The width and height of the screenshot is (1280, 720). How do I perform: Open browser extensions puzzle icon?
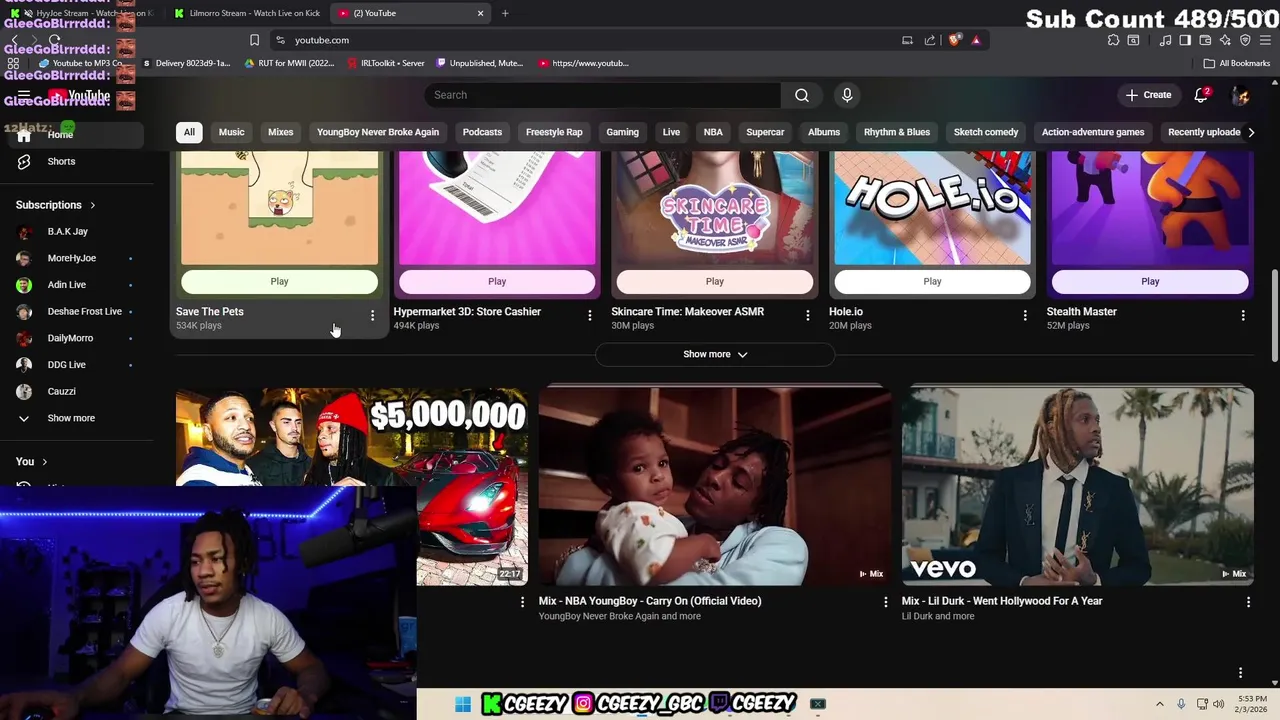(x=1113, y=40)
